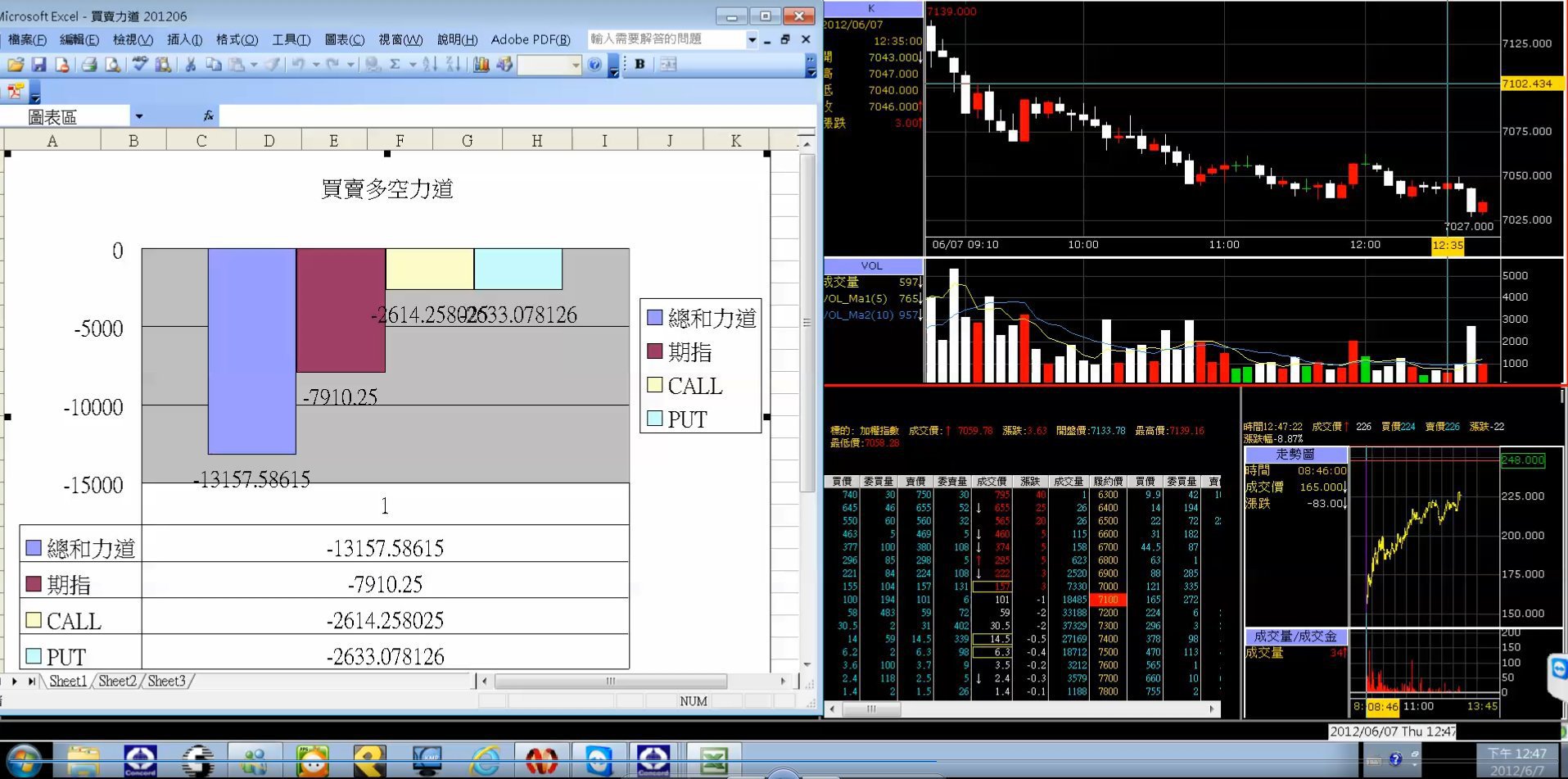Viewport: 1568px width, 779px height.
Task: Click the Excel horizontal scrollbar thumb
Action: click(x=611, y=682)
